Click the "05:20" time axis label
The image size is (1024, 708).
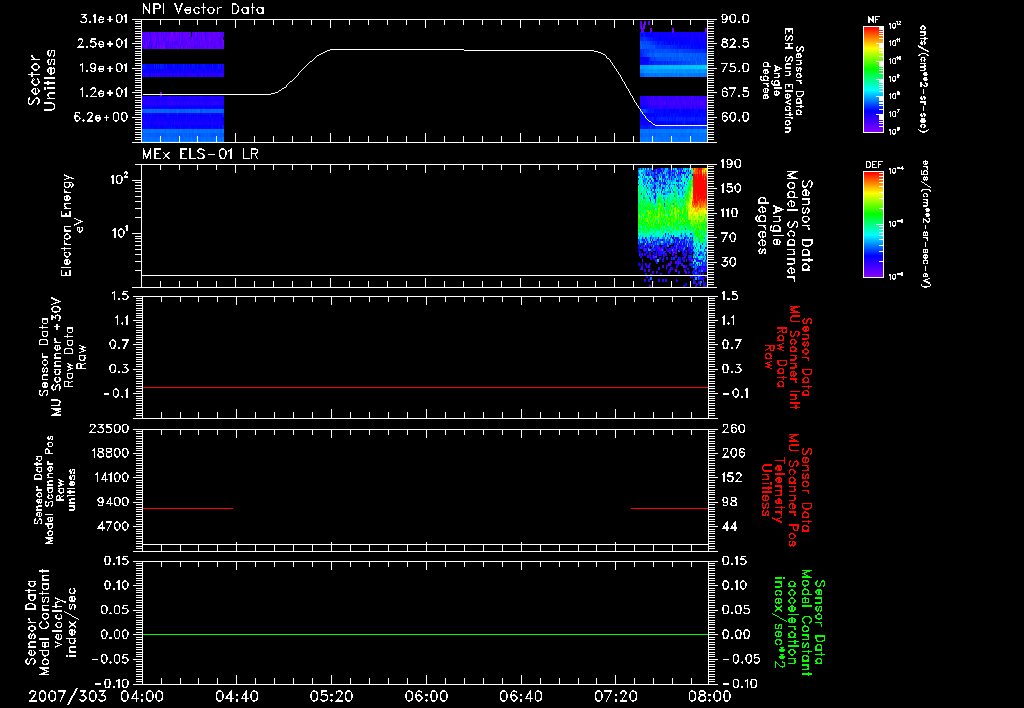coord(331,696)
